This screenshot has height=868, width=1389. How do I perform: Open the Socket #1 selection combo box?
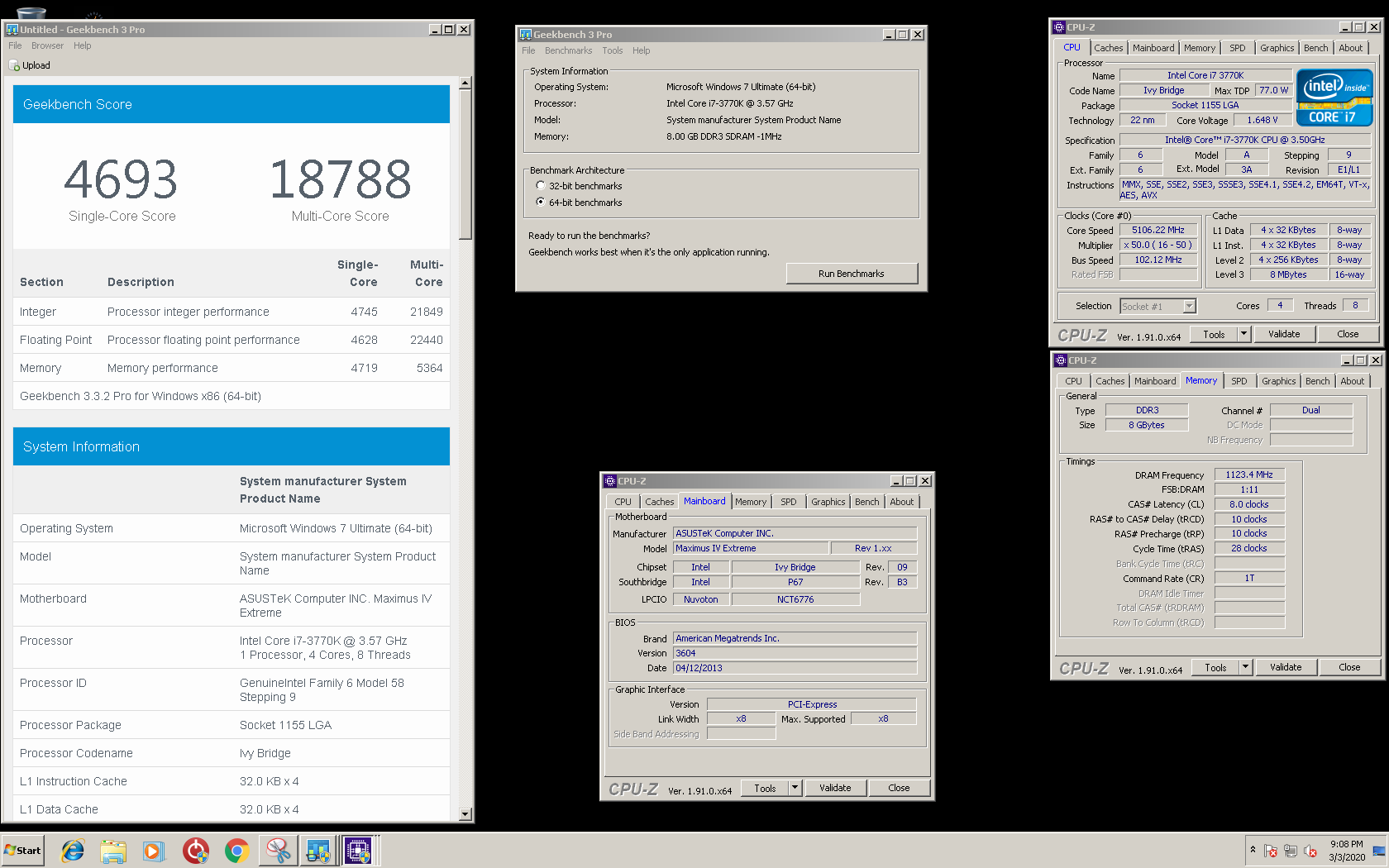pos(1158,306)
